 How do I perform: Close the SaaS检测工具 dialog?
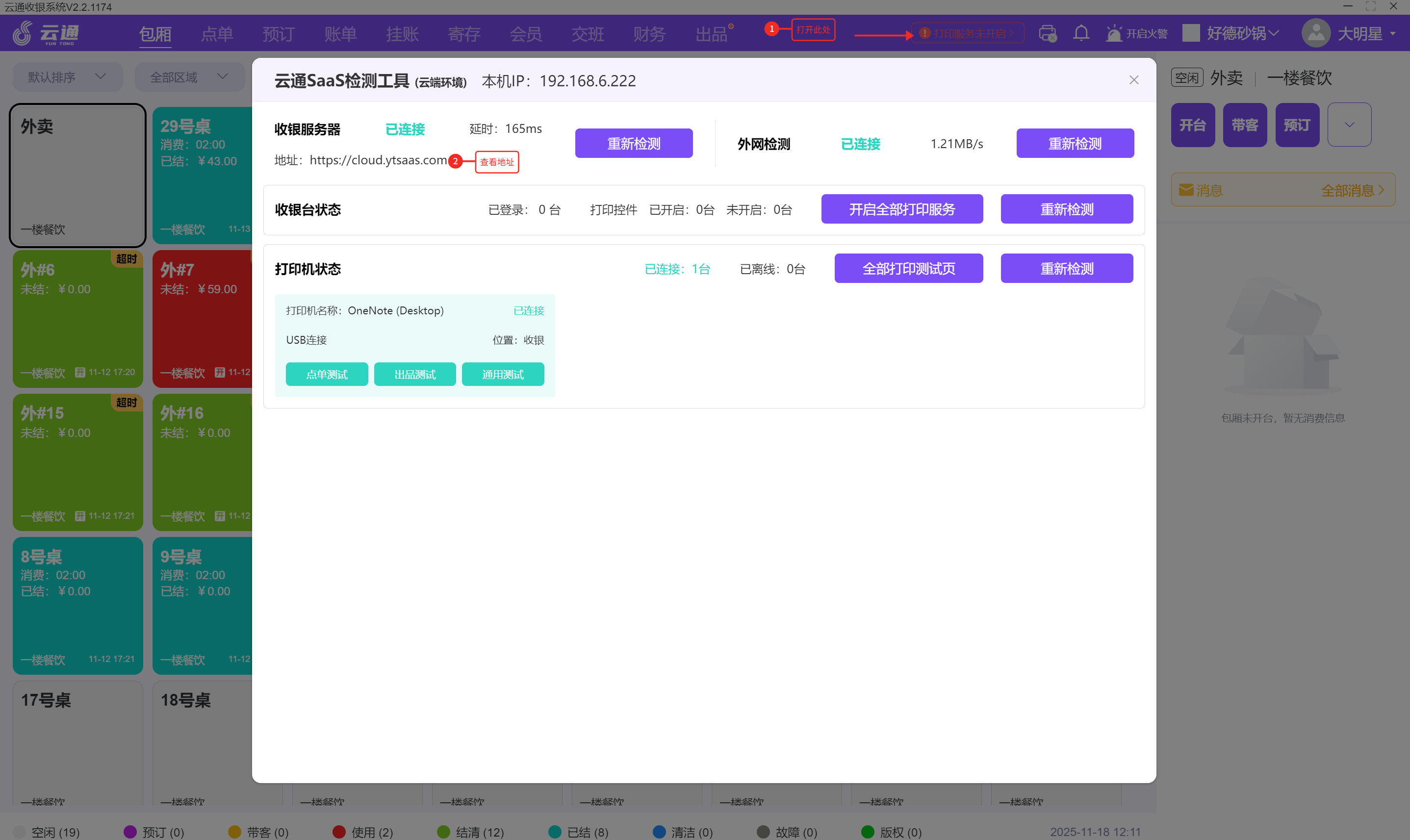(x=1133, y=80)
